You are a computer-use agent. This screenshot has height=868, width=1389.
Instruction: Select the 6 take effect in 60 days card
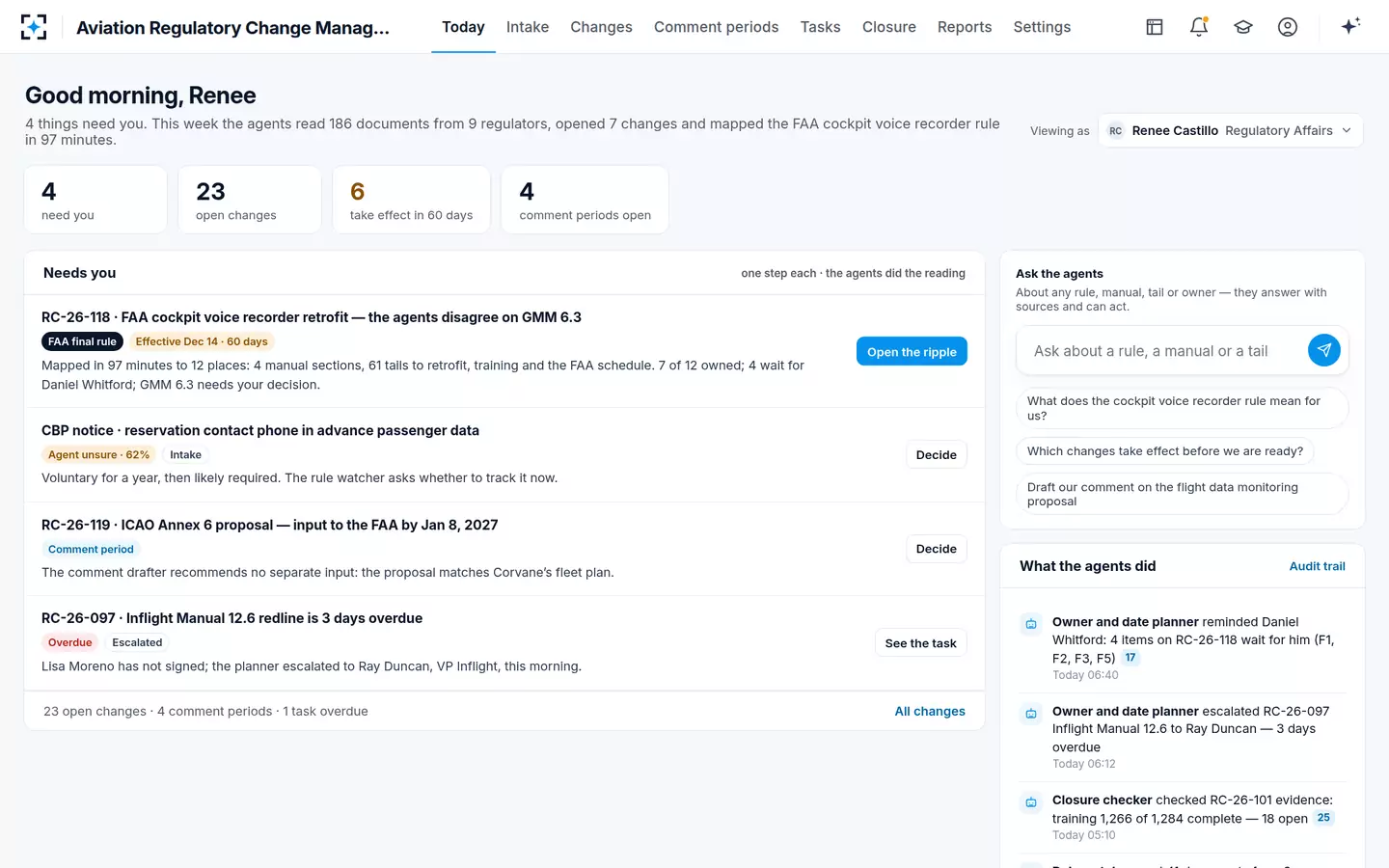411,200
